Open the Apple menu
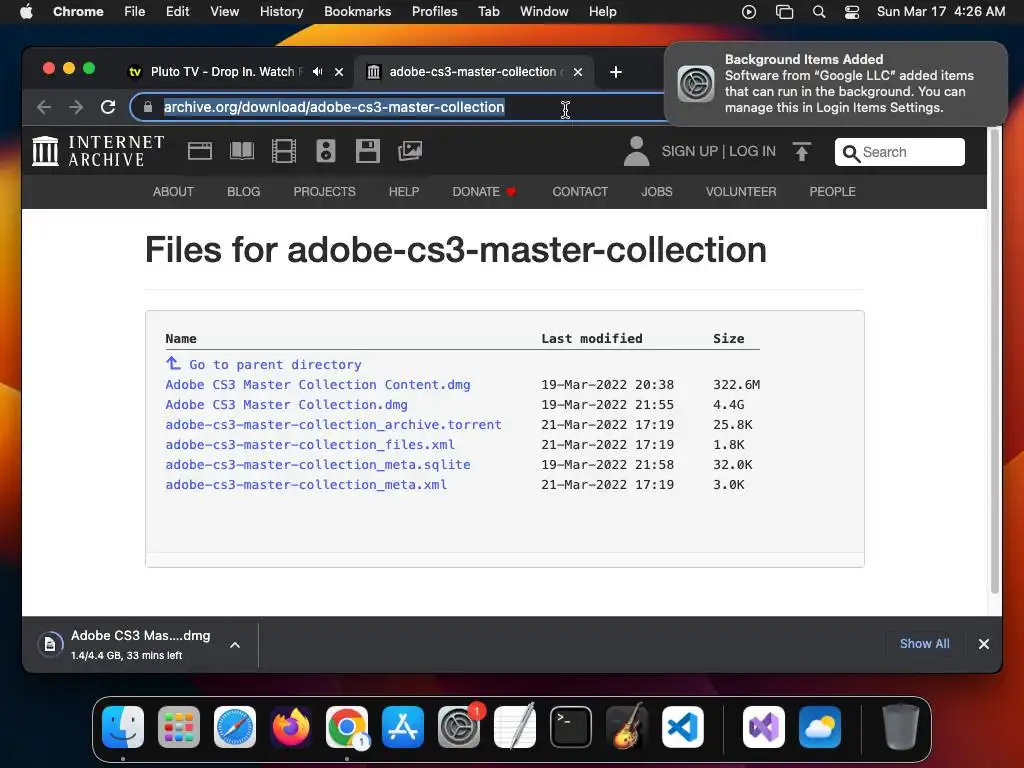 pyautogui.click(x=26, y=12)
